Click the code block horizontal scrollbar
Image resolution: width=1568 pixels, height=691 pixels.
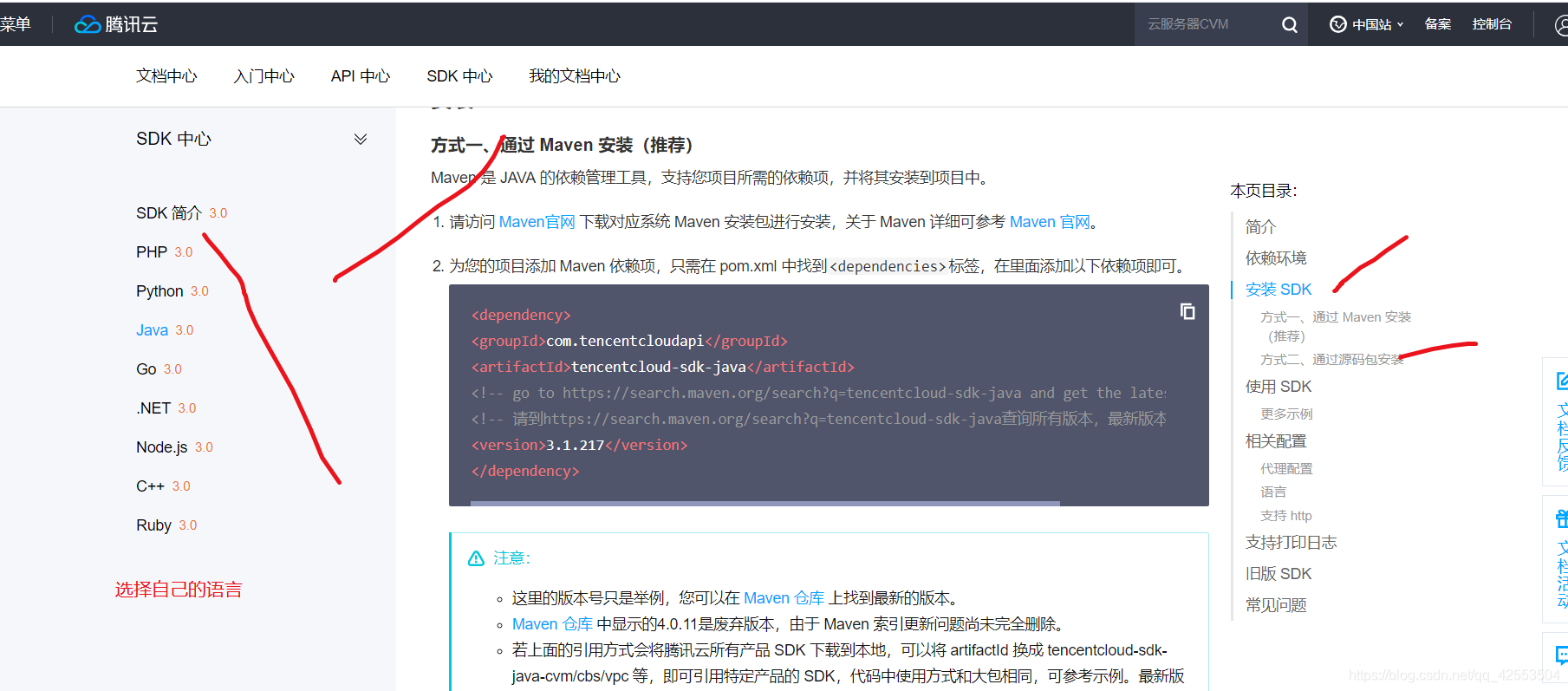click(765, 503)
